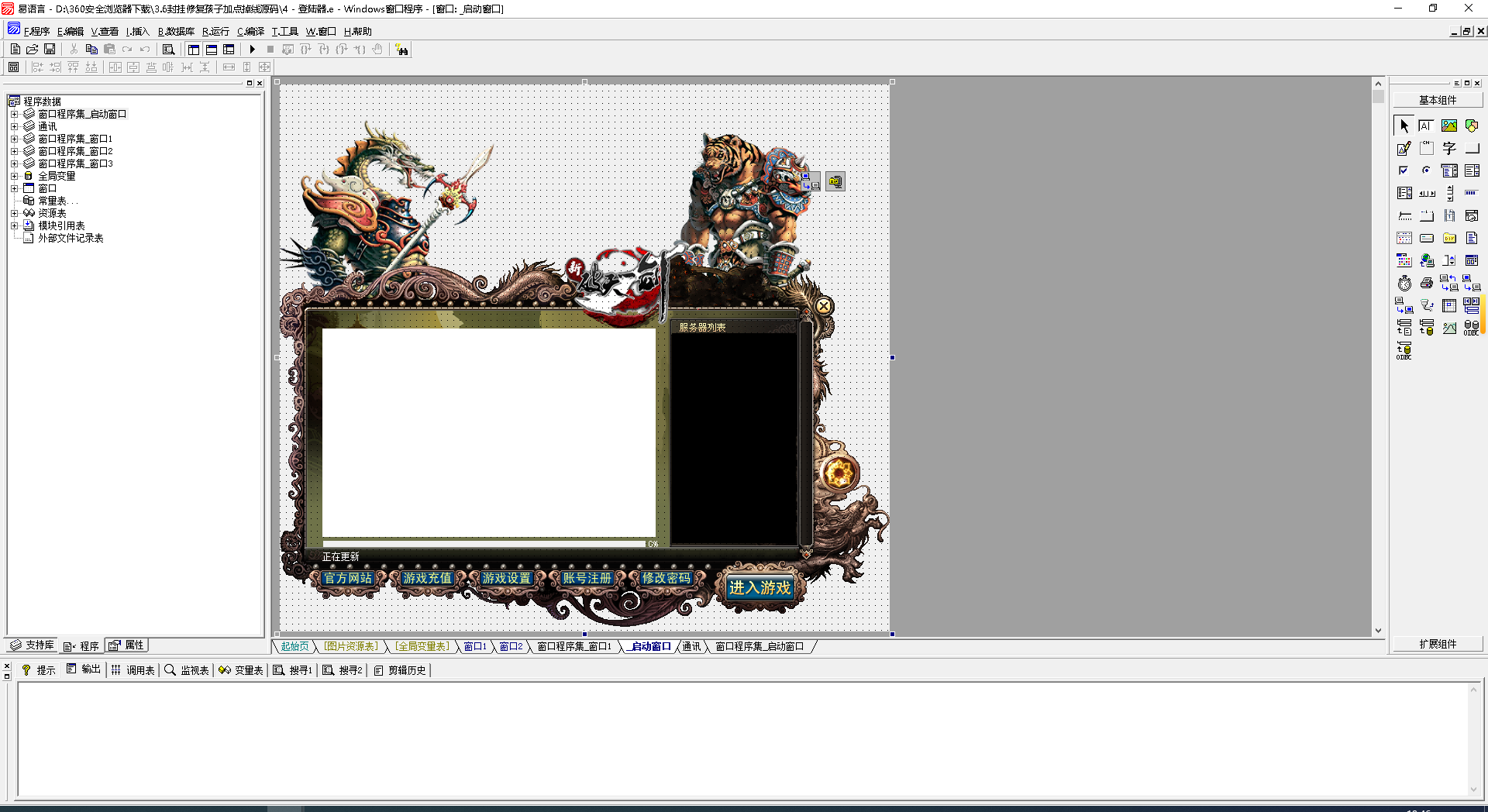Open file with the folder toolbar icon
The height and width of the screenshot is (812, 1488).
click(x=32, y=50)
